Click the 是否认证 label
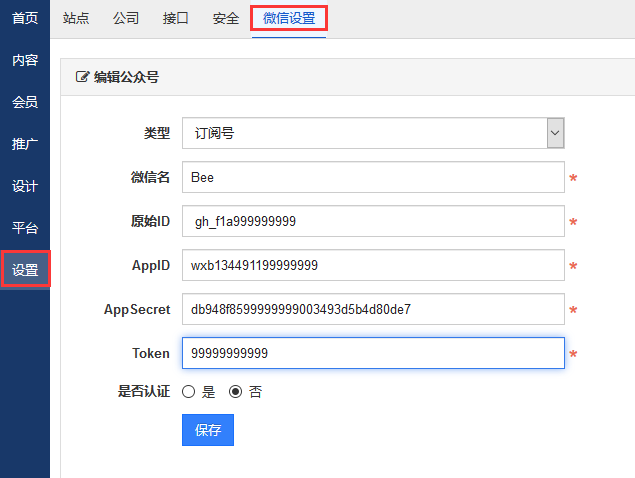This screenshot has width=635, height=478. [144, 391]
